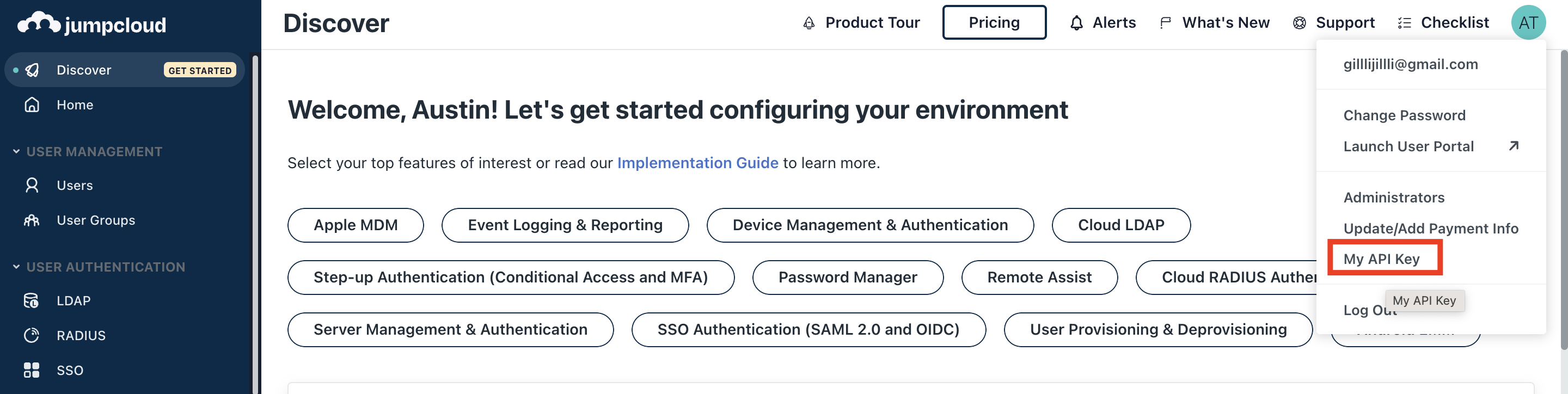Open Alerts bell icon
The image size is (1568, 394).
pos(1076,23)
